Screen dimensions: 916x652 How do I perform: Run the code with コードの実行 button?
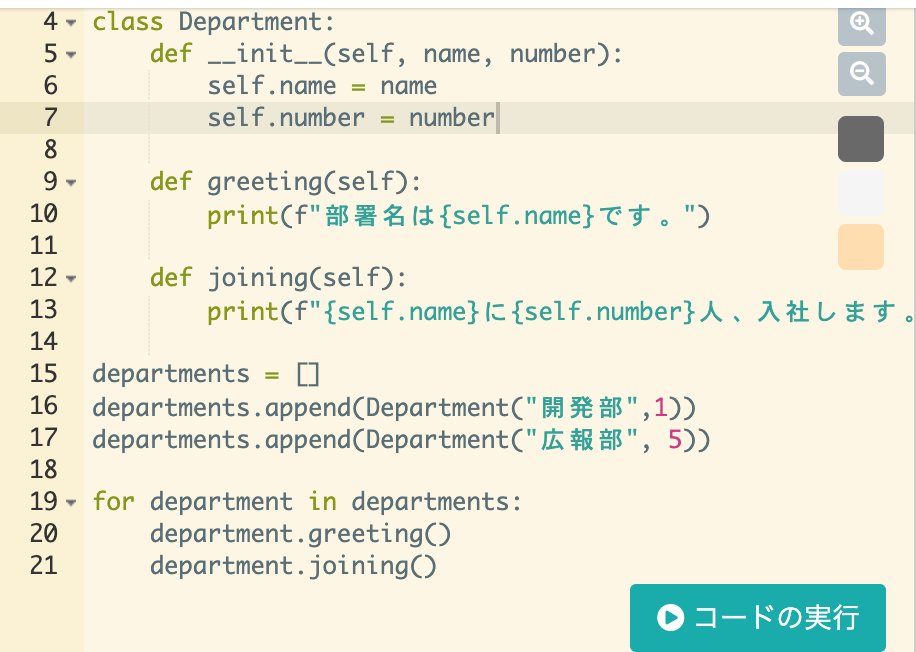tap(758, 617)
